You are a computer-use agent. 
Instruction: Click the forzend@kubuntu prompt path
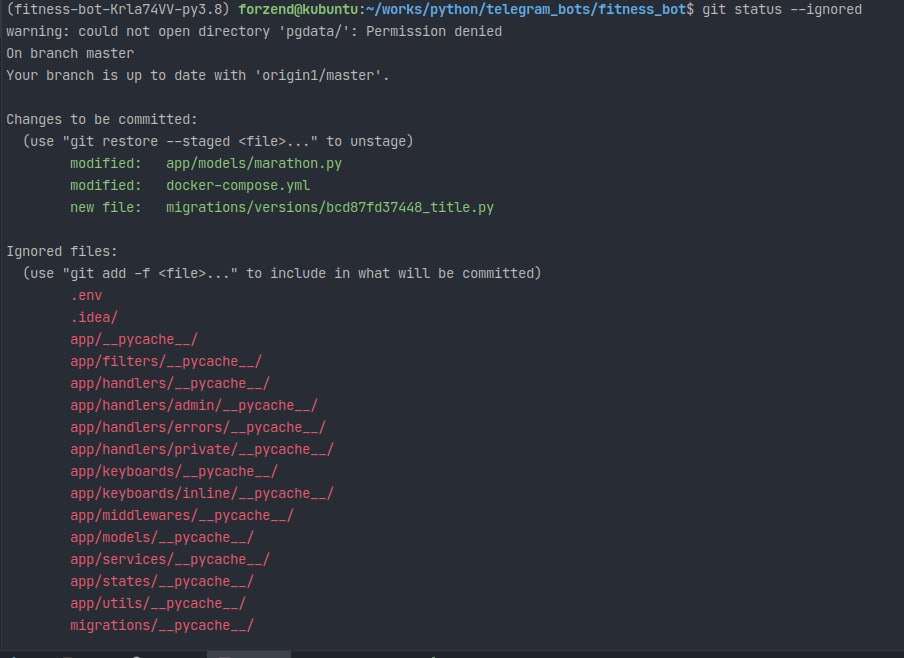click(466, 10)
